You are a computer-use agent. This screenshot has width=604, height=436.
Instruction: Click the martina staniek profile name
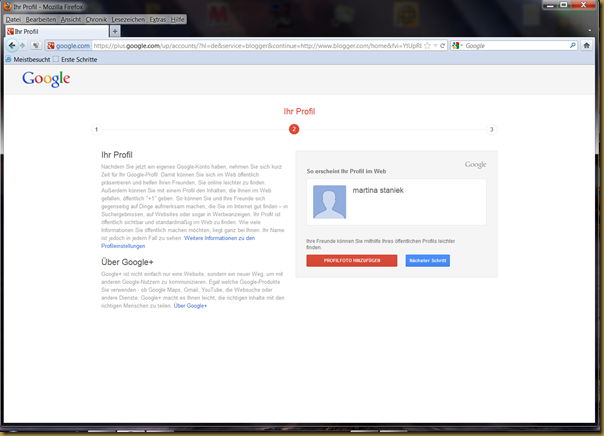pos(378,190)
